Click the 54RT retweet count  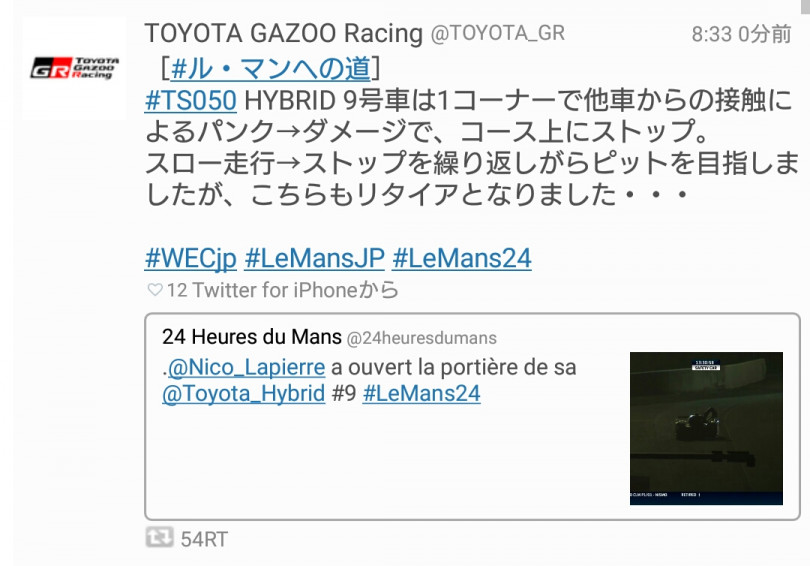click(x=204, y=539)
